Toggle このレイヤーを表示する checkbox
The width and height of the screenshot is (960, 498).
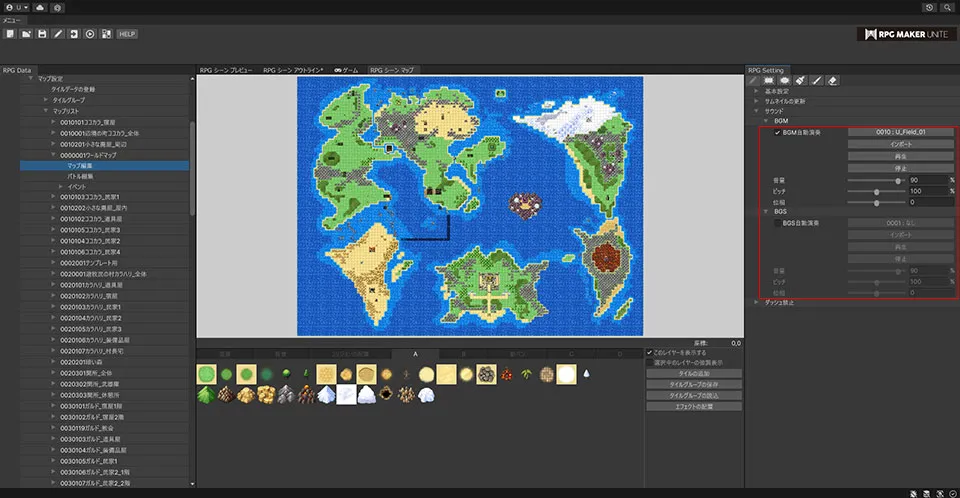(x=650, y=352)
